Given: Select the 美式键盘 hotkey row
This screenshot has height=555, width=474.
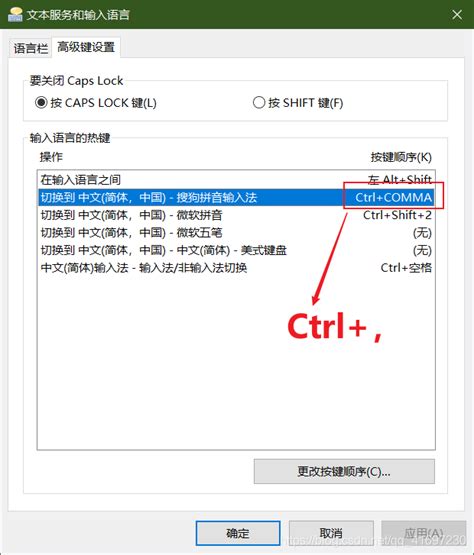Looking at the screenshot, I should [236, 250].
